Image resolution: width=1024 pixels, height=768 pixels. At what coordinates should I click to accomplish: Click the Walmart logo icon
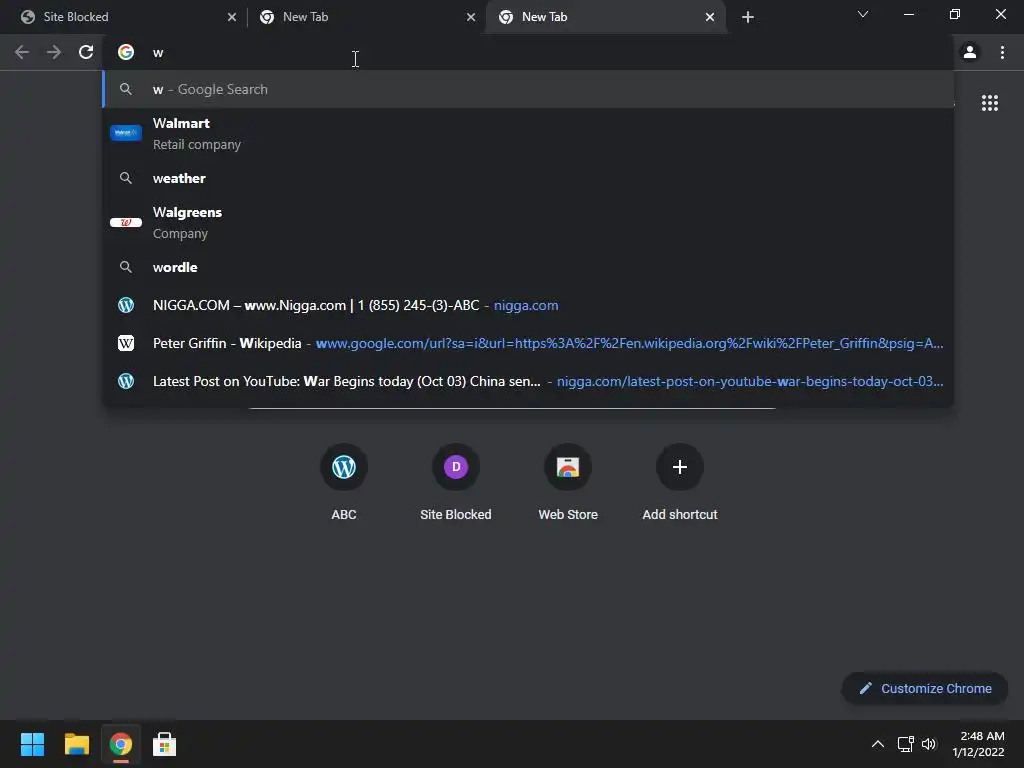tap(126, 133)
